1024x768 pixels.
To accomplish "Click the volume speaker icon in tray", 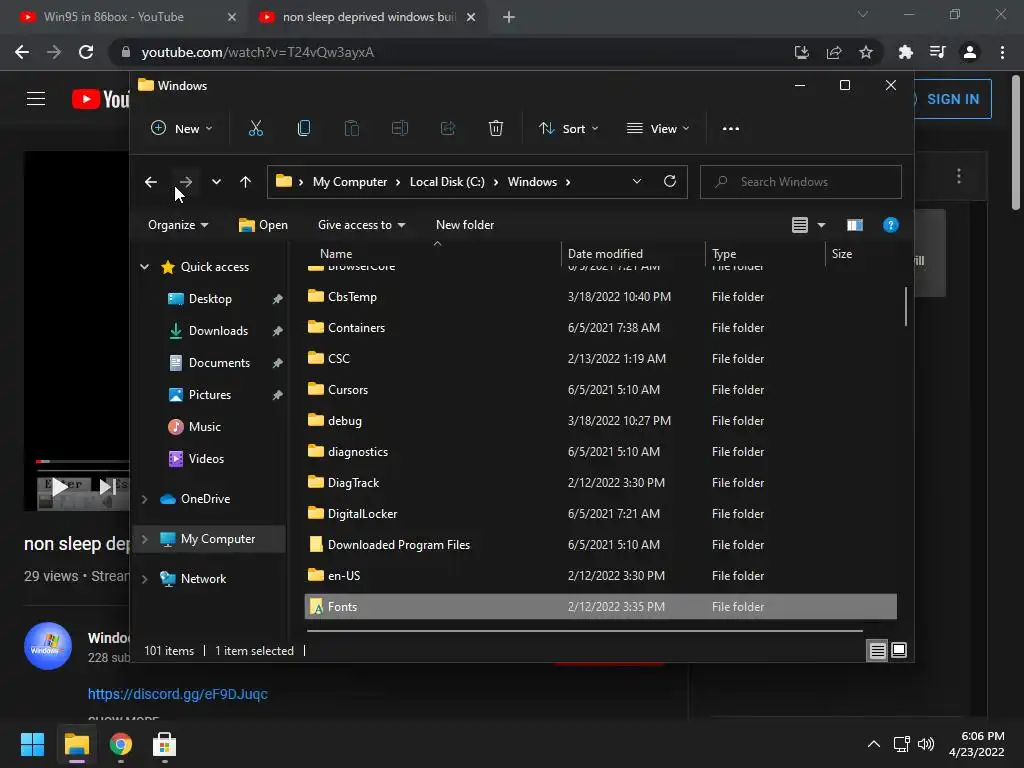I will click(x=926, y=744).
